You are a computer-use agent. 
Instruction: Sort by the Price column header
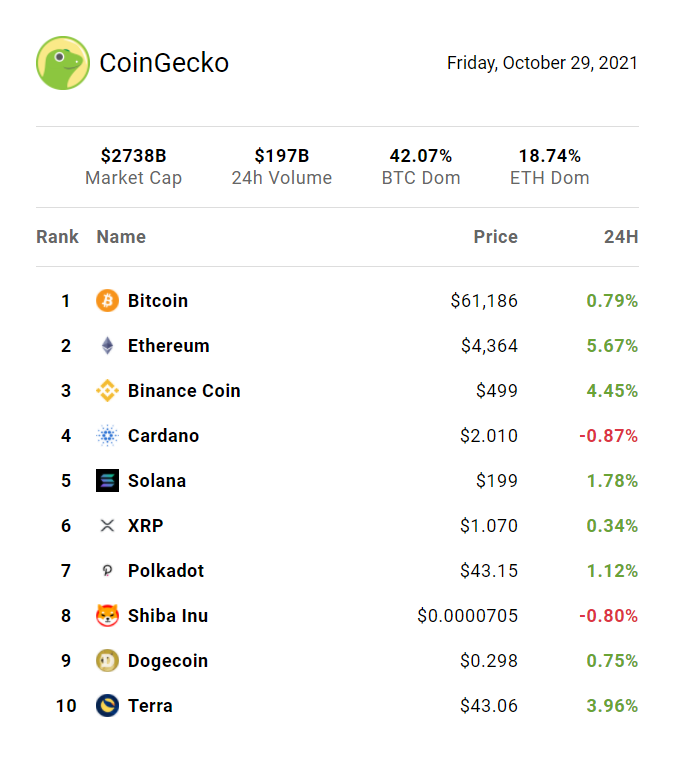(495, 237)
